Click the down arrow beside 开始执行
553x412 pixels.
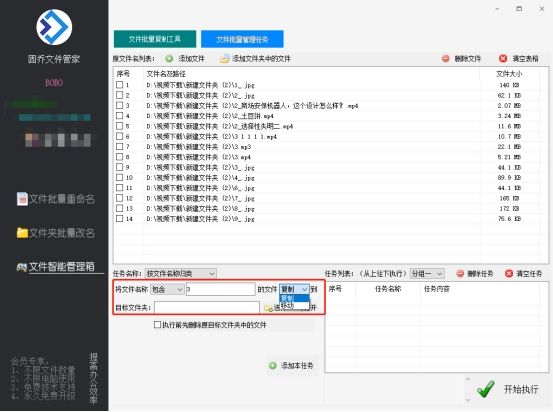point(468,400)
